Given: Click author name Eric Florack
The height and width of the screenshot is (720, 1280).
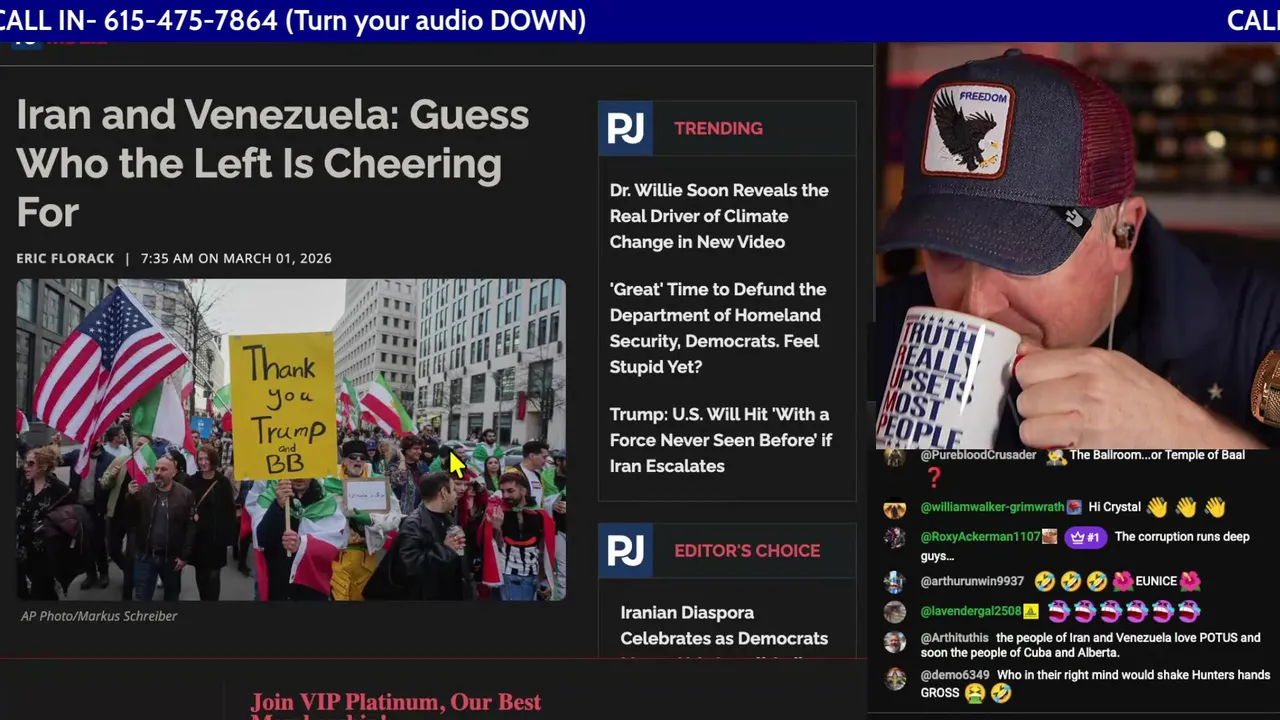Looking at the screenshot, I should tap(65, 258).
